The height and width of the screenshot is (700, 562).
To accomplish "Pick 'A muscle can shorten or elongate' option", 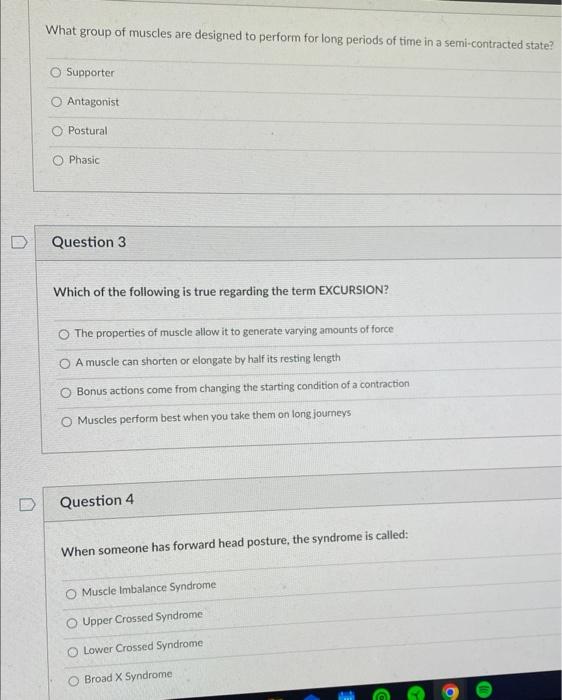I will (65, 364).
